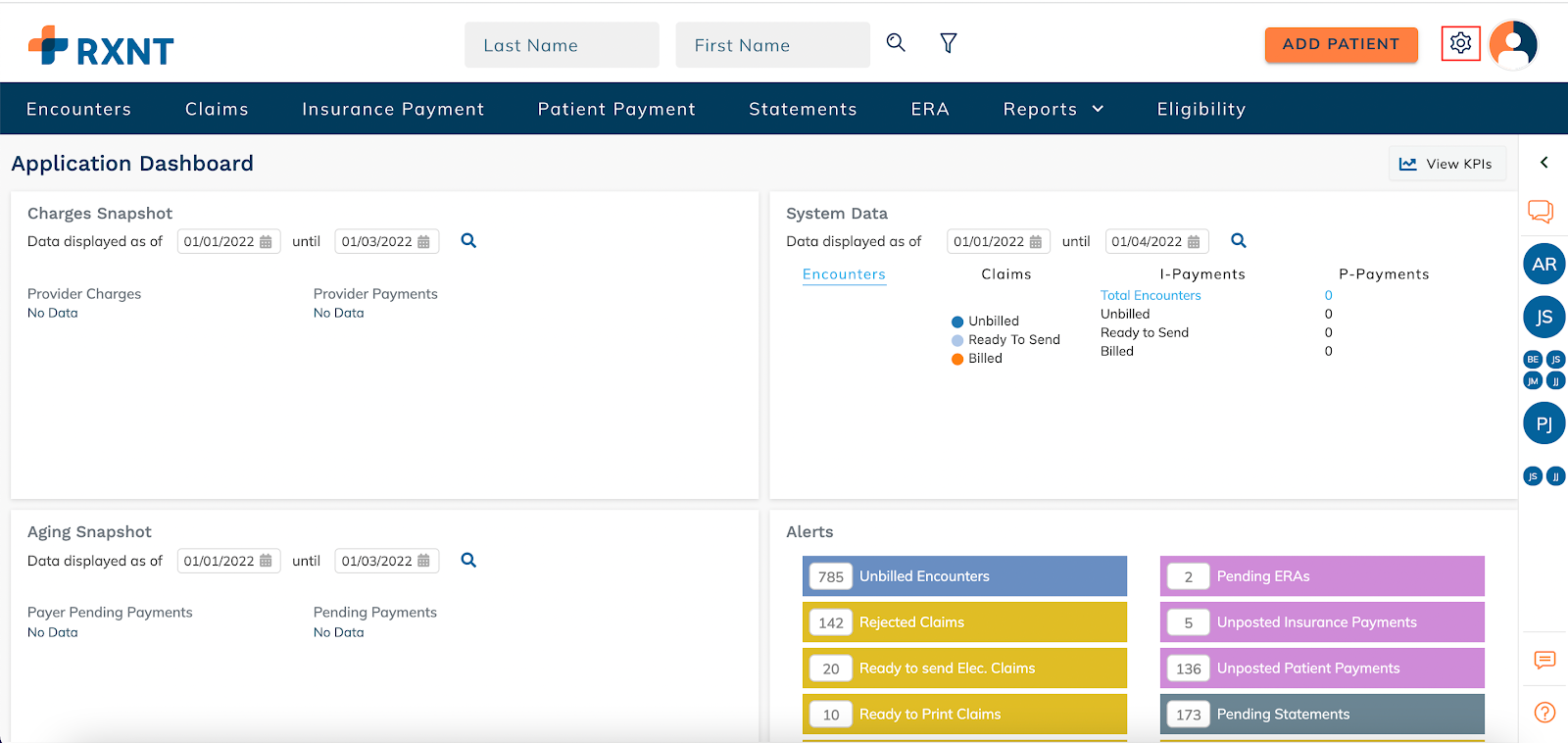
Task: Open the patient filter funnel icon
Action: pos(948,43)
